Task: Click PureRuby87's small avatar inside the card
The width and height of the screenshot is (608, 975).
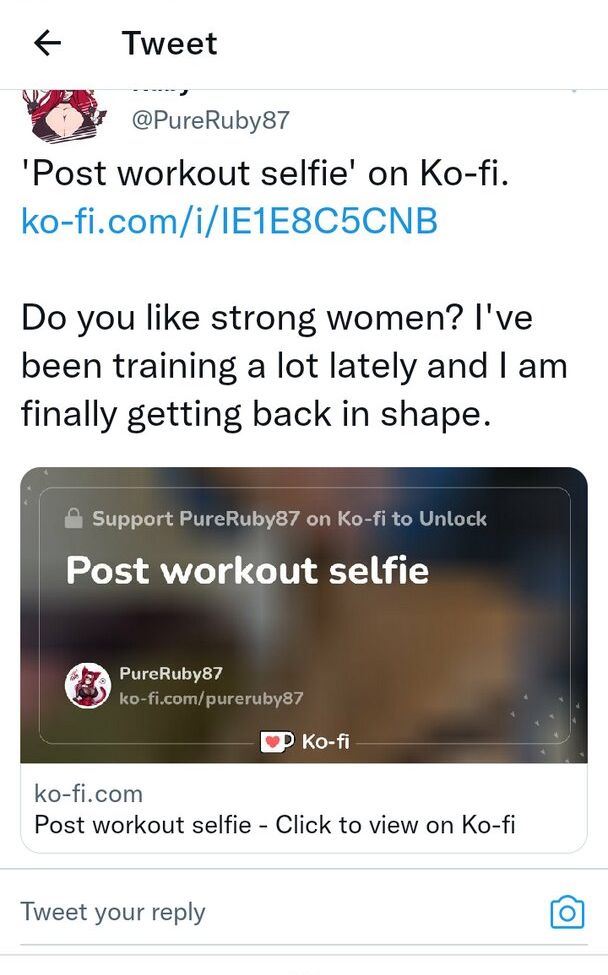Action: click(x=87, y=687)
